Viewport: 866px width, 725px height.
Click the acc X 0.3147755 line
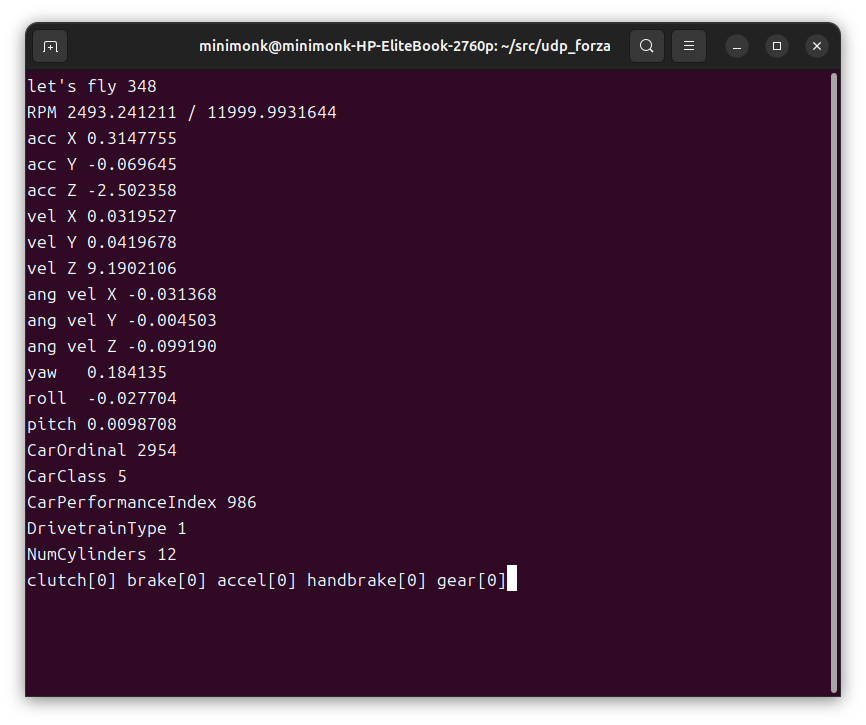[102, 139]
